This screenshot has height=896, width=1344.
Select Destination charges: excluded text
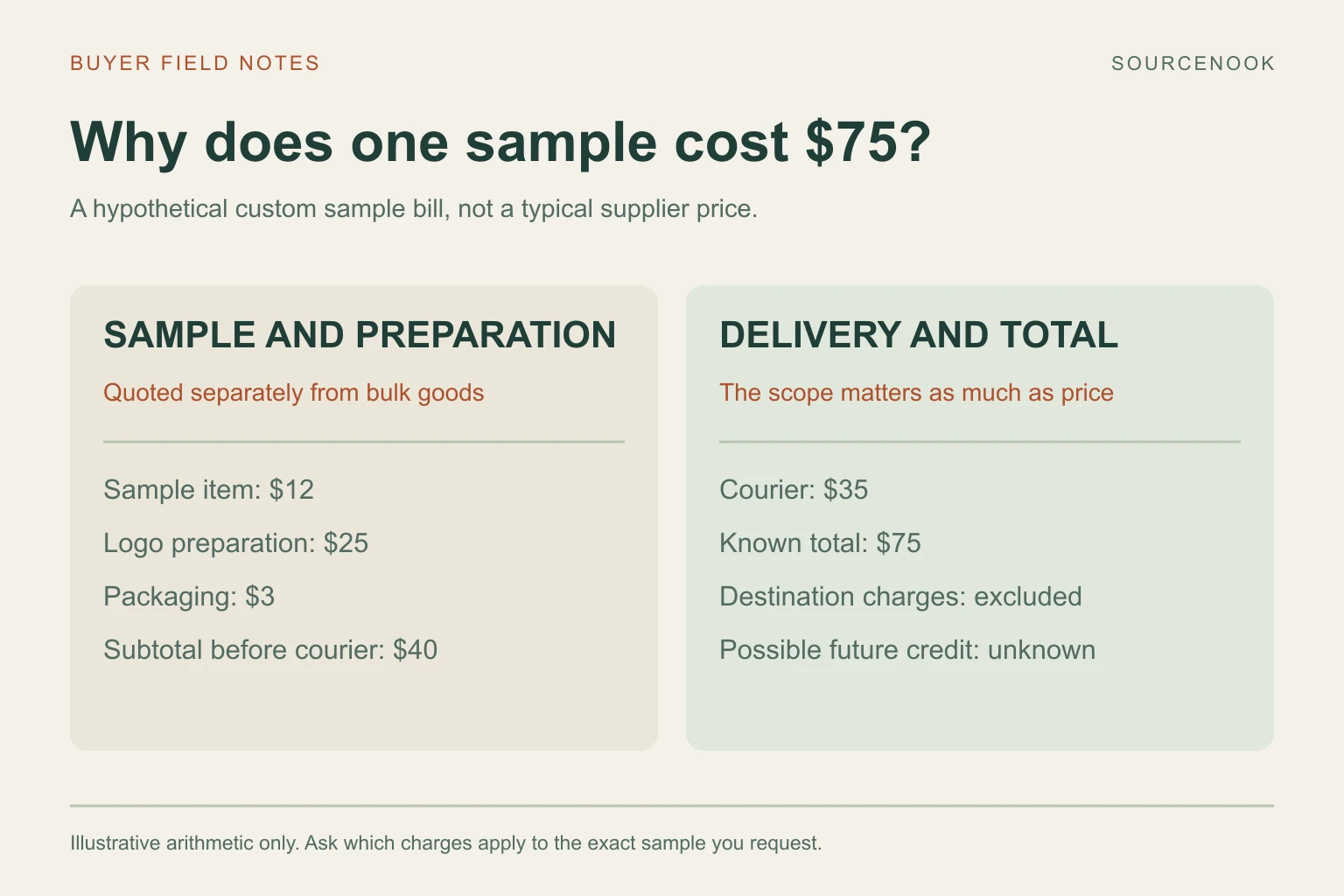(900, 597)
